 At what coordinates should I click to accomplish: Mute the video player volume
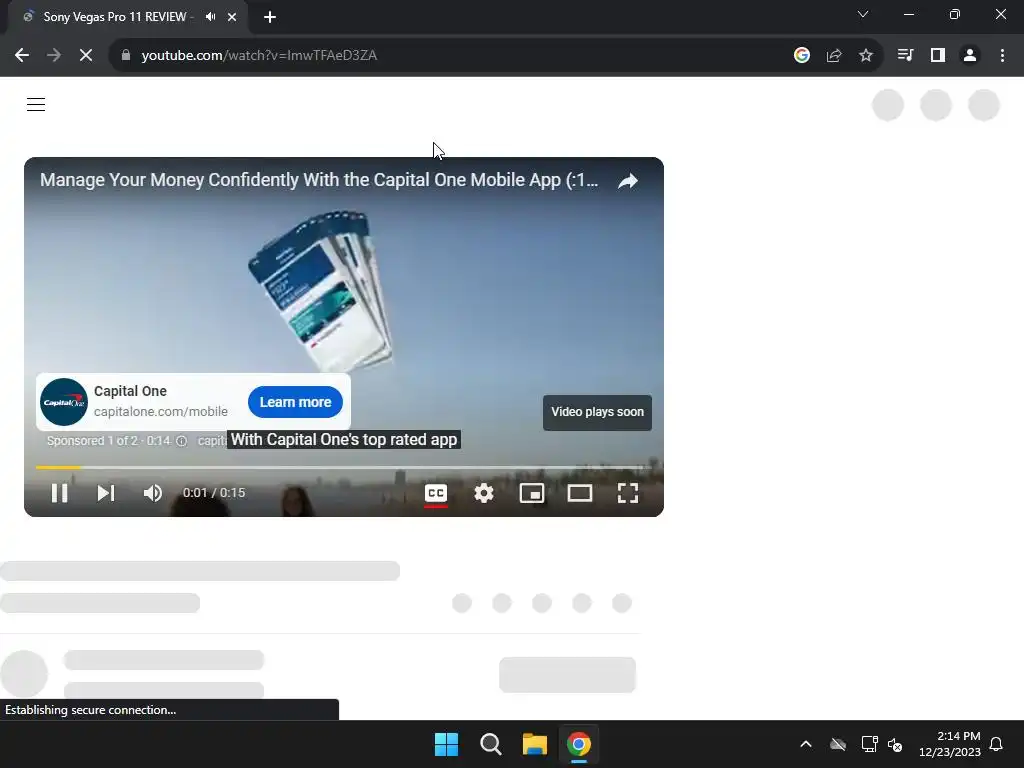153,493
